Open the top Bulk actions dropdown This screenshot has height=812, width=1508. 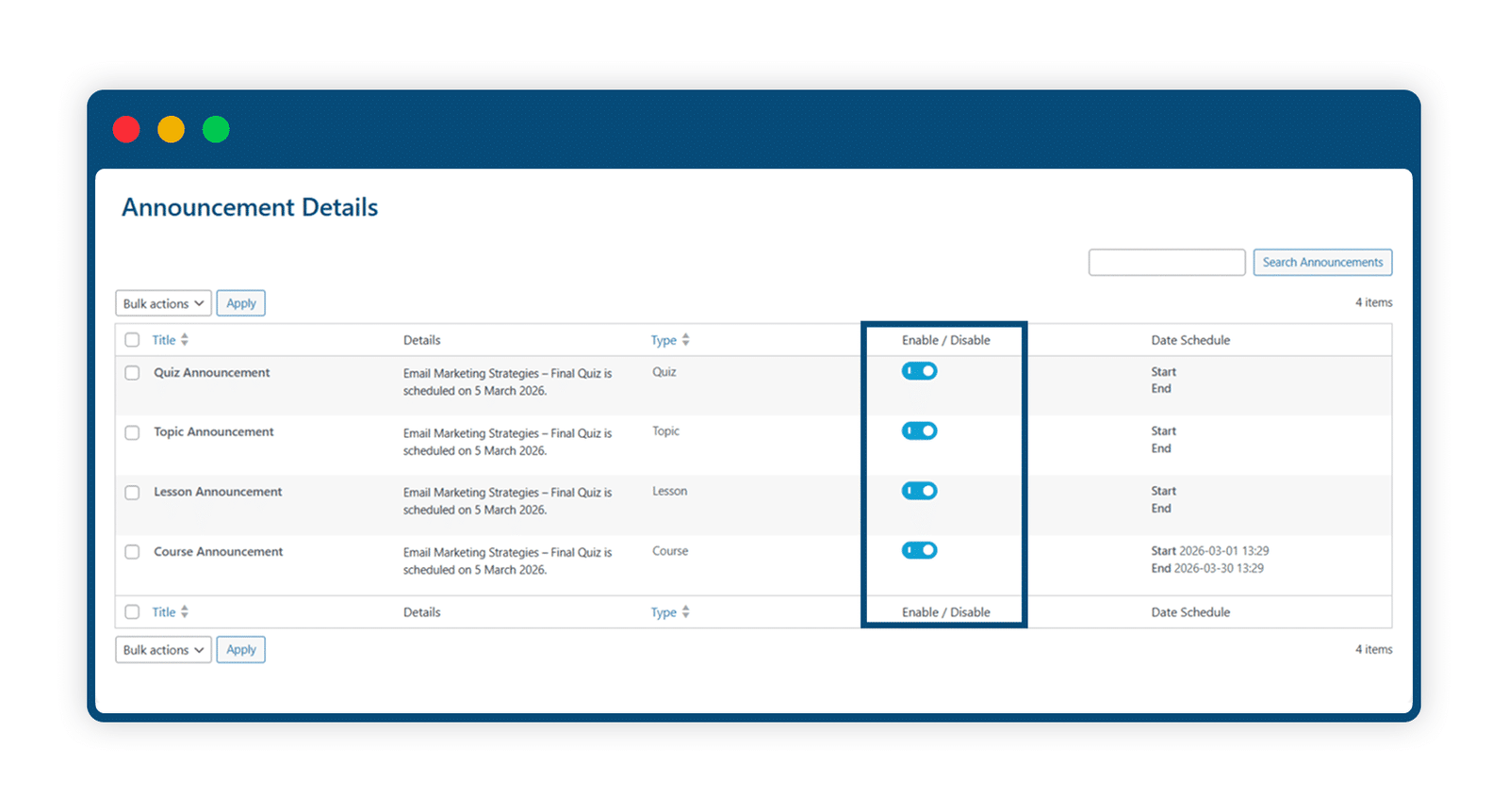pyautogui.click(x=163, y=303)
